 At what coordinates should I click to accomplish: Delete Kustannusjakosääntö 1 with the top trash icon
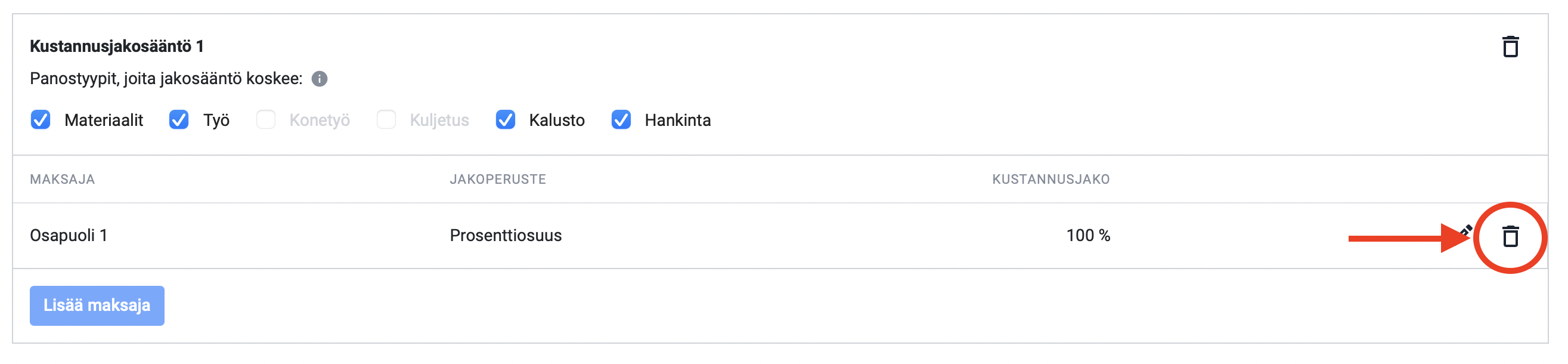pos(1510,47)
